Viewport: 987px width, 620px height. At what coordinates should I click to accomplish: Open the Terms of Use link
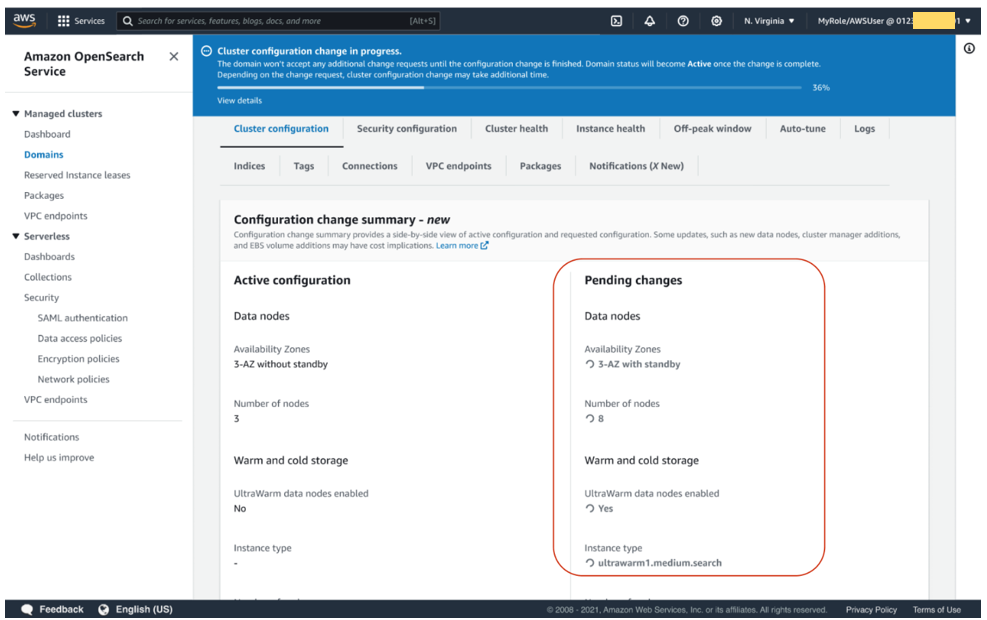pyautogui.click(x=937, y=610)
